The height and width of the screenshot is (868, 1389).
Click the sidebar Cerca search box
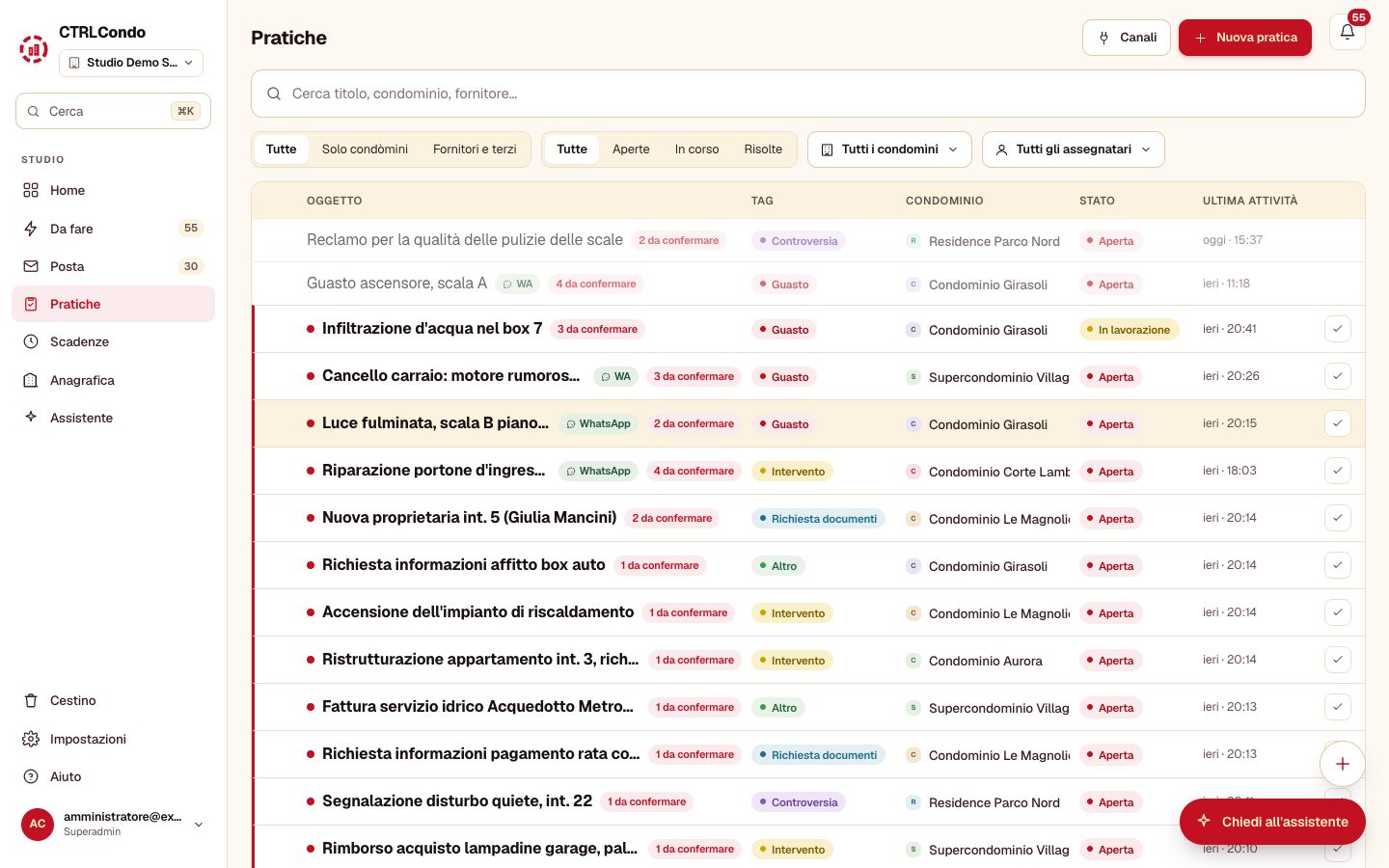113,111
